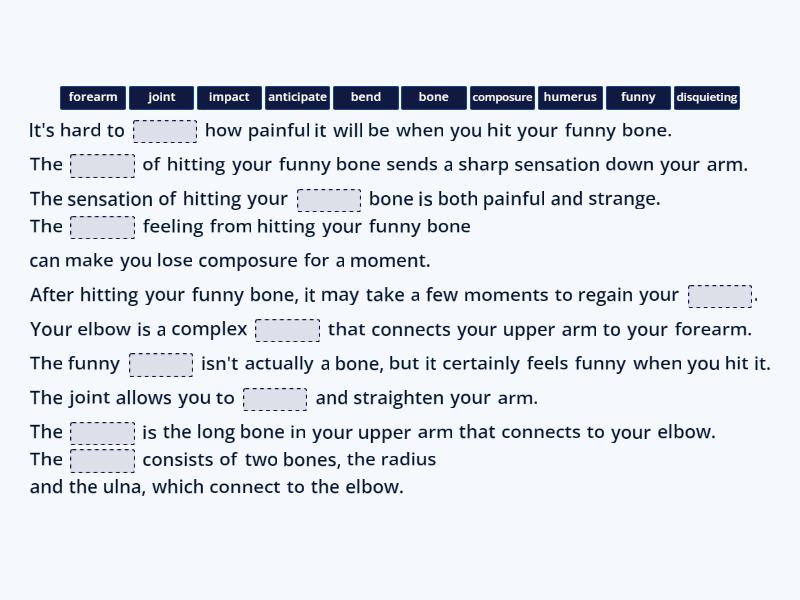This screenshot has width=800, height=600.
Task: Select the "funny" word tile
Action: 638,97
